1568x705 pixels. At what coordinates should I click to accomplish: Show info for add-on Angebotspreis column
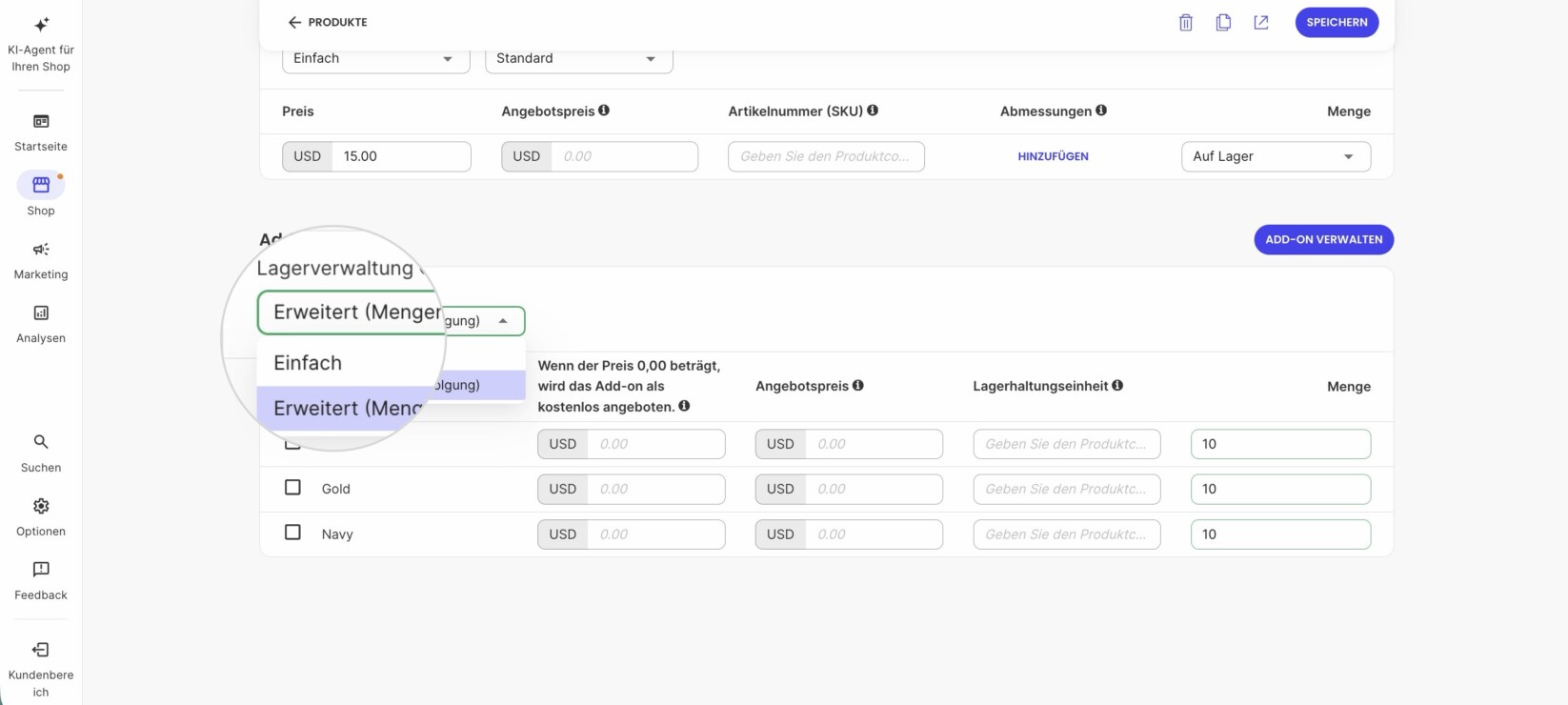858,385
